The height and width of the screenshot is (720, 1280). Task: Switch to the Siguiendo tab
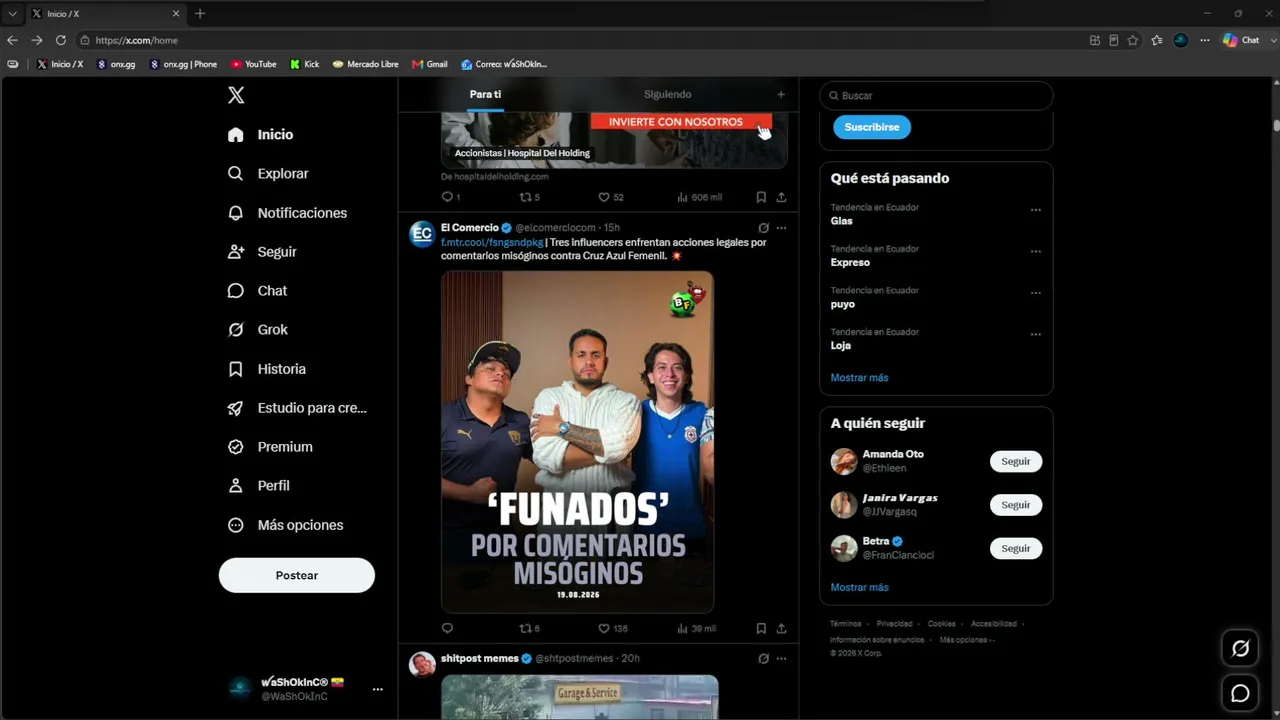point(667,94)
